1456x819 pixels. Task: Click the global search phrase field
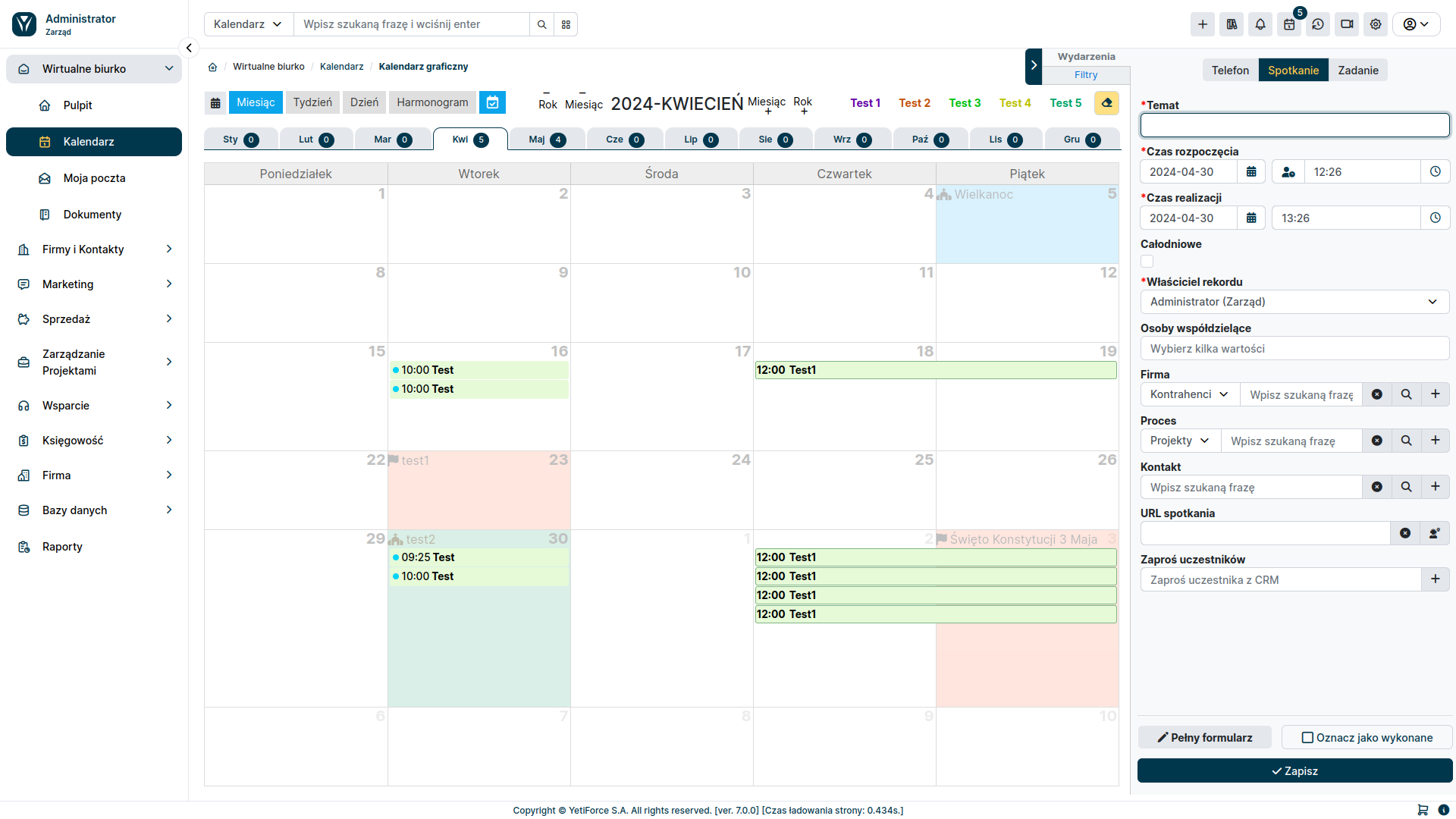pyautogui.click(x=412, y=24)
